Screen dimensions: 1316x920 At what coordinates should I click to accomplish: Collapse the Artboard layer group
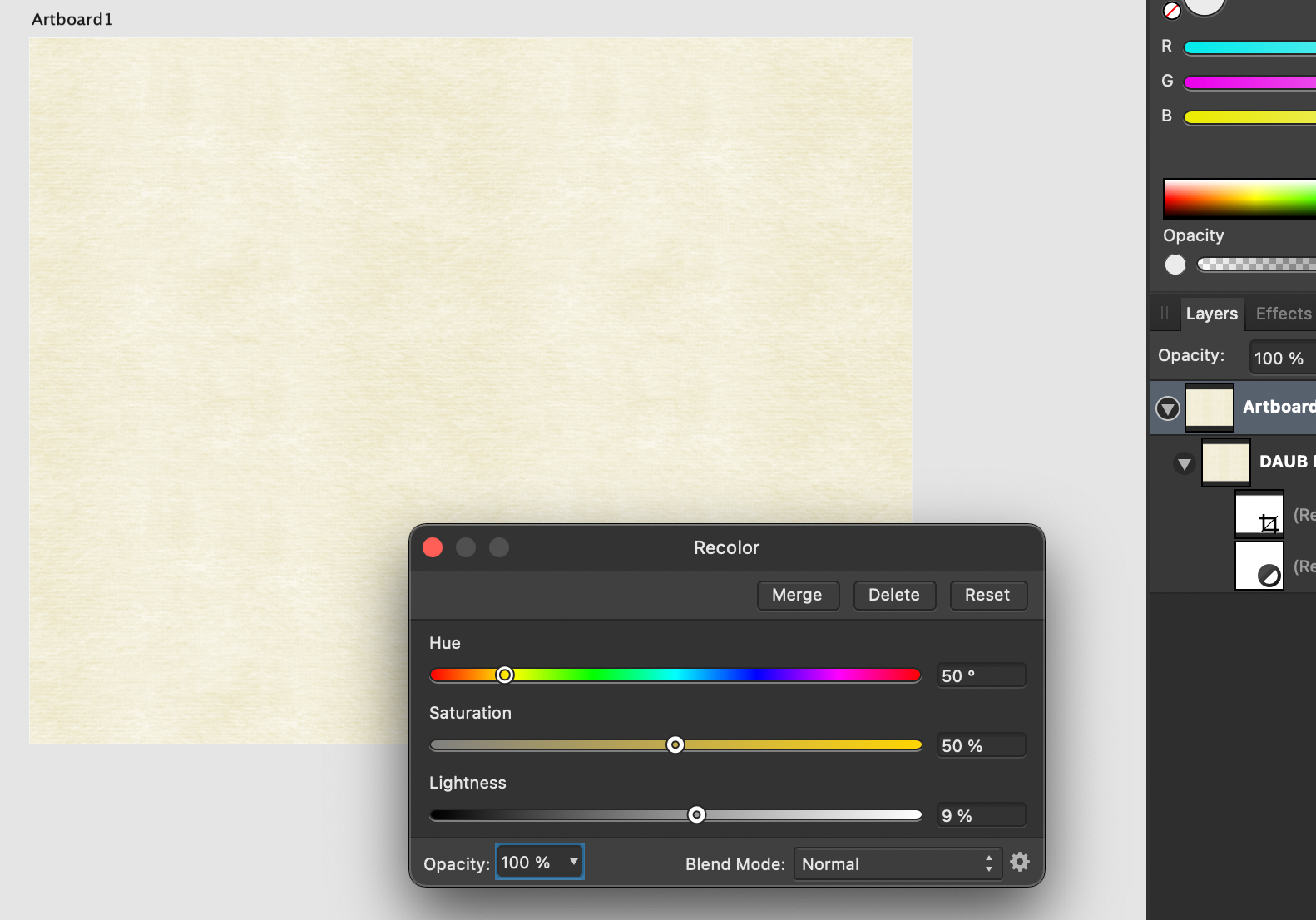1168,408
